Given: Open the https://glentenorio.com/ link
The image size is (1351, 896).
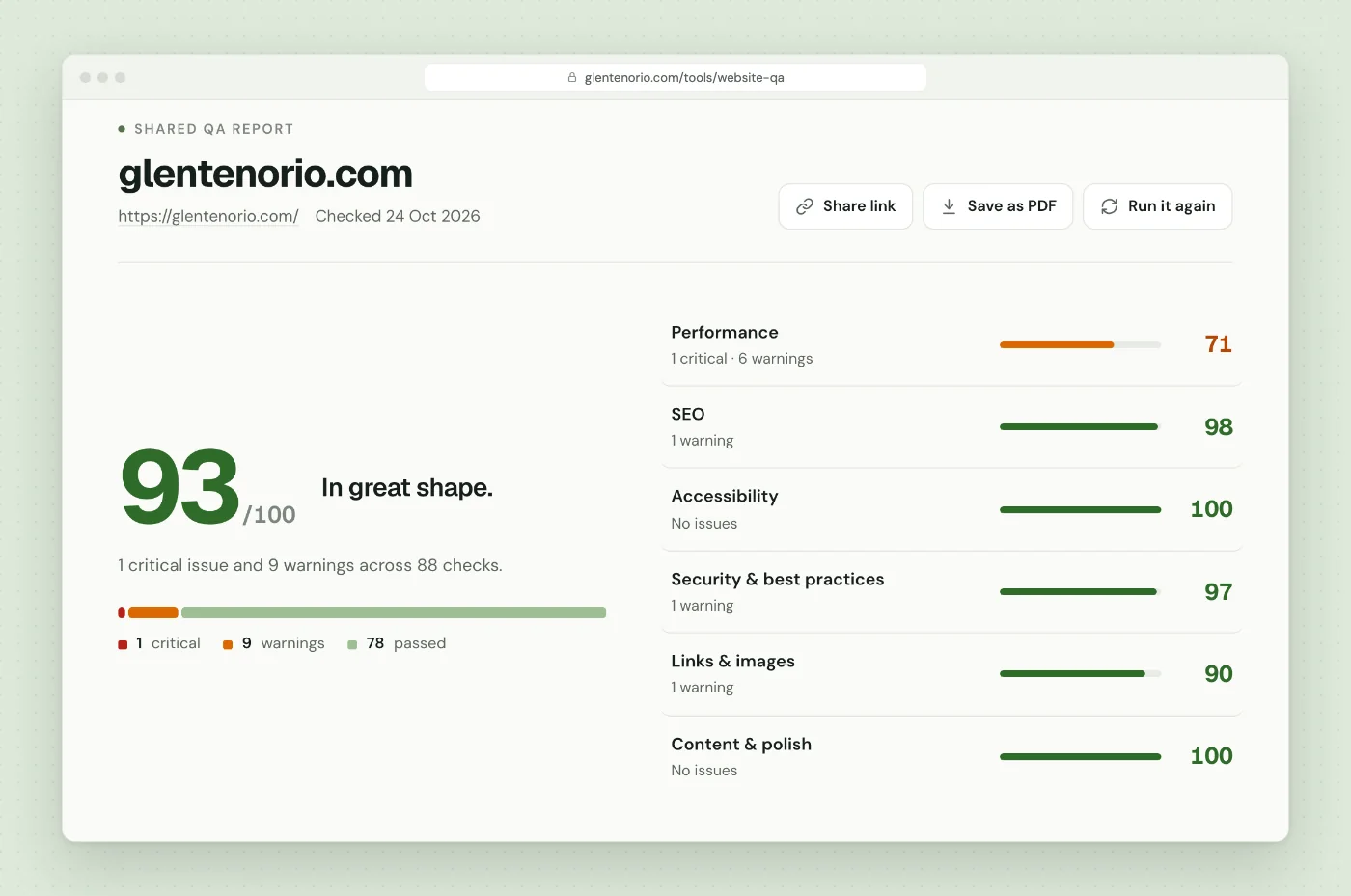Looking at the screenshot, I should pyautogui.click(x=208, y=216).
